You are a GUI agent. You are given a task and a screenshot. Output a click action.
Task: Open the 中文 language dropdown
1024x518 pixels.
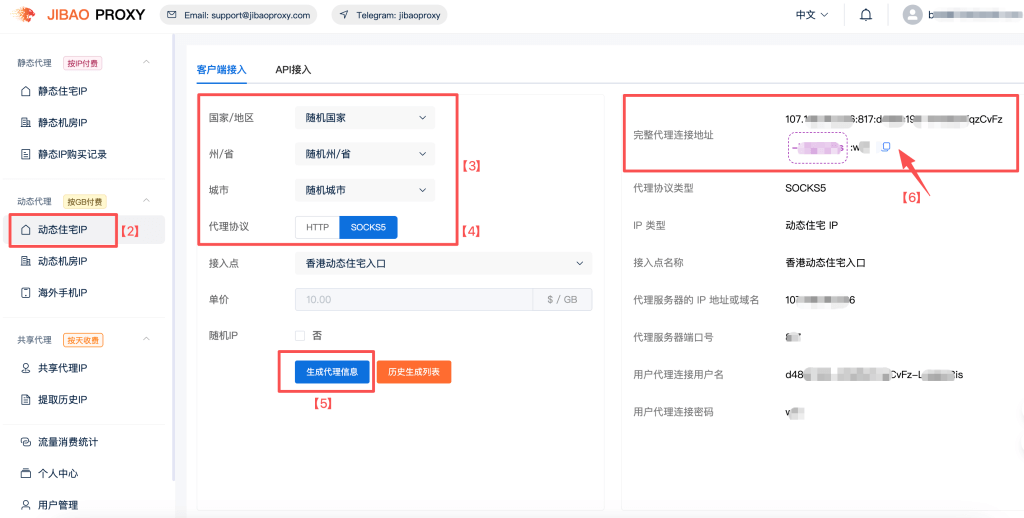tap(812, 15)
